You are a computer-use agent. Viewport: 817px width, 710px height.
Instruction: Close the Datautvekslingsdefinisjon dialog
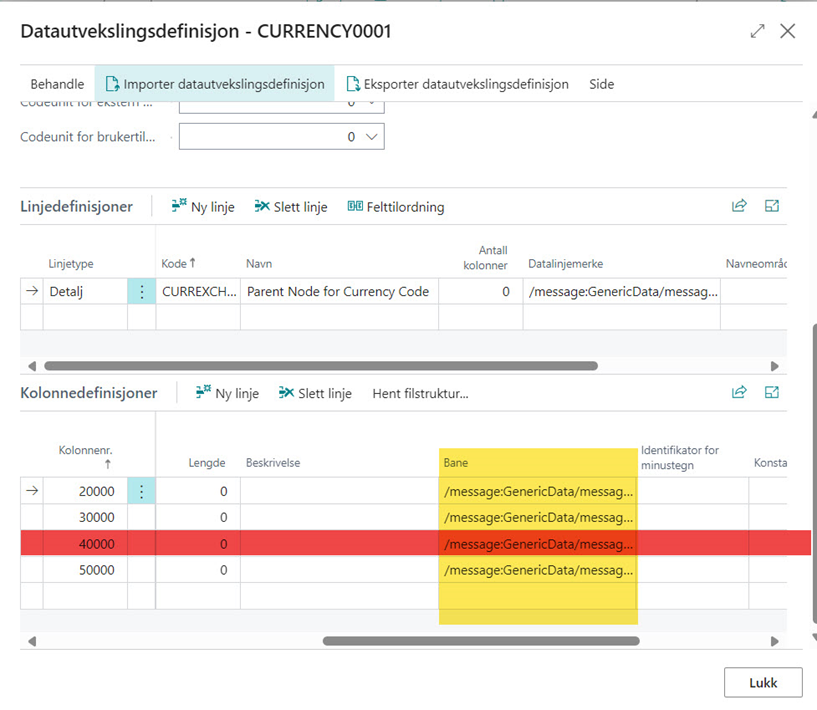coord(787,31)
